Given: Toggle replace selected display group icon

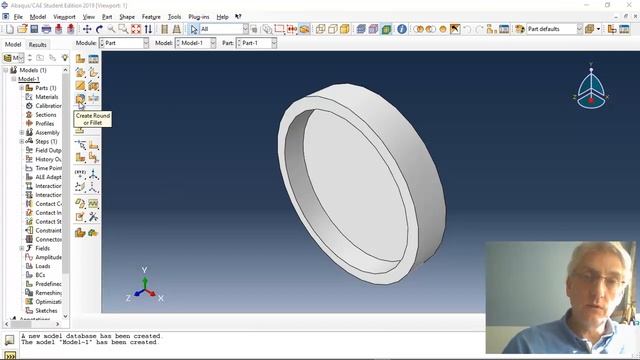Looking at the screenshot, I should pyautogui.click(x=418, y=29).
